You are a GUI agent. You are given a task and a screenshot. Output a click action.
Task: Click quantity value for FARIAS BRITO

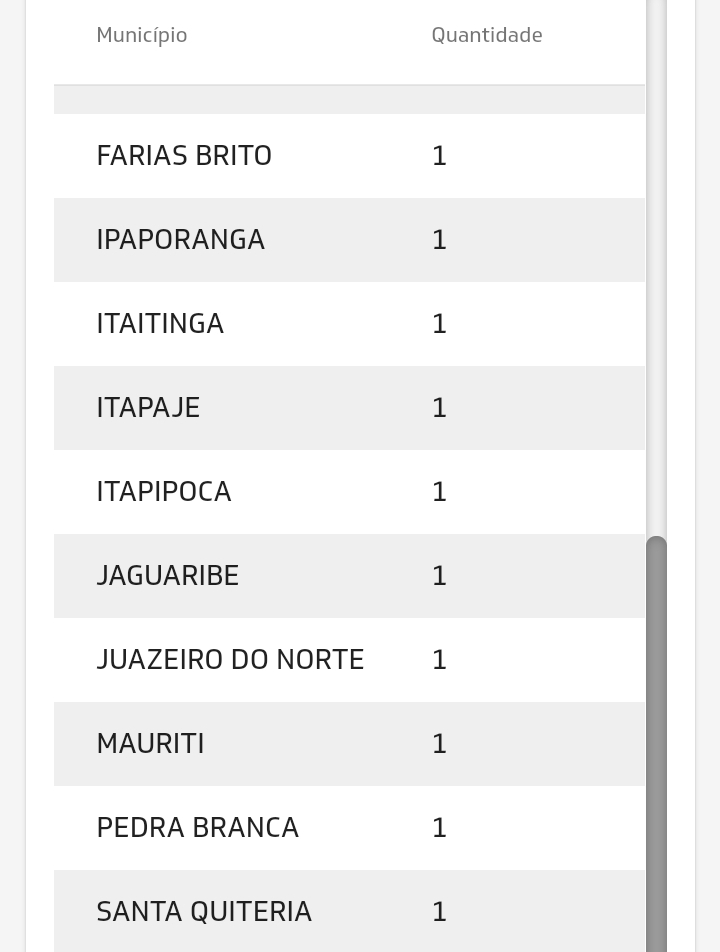pos(439,156)
